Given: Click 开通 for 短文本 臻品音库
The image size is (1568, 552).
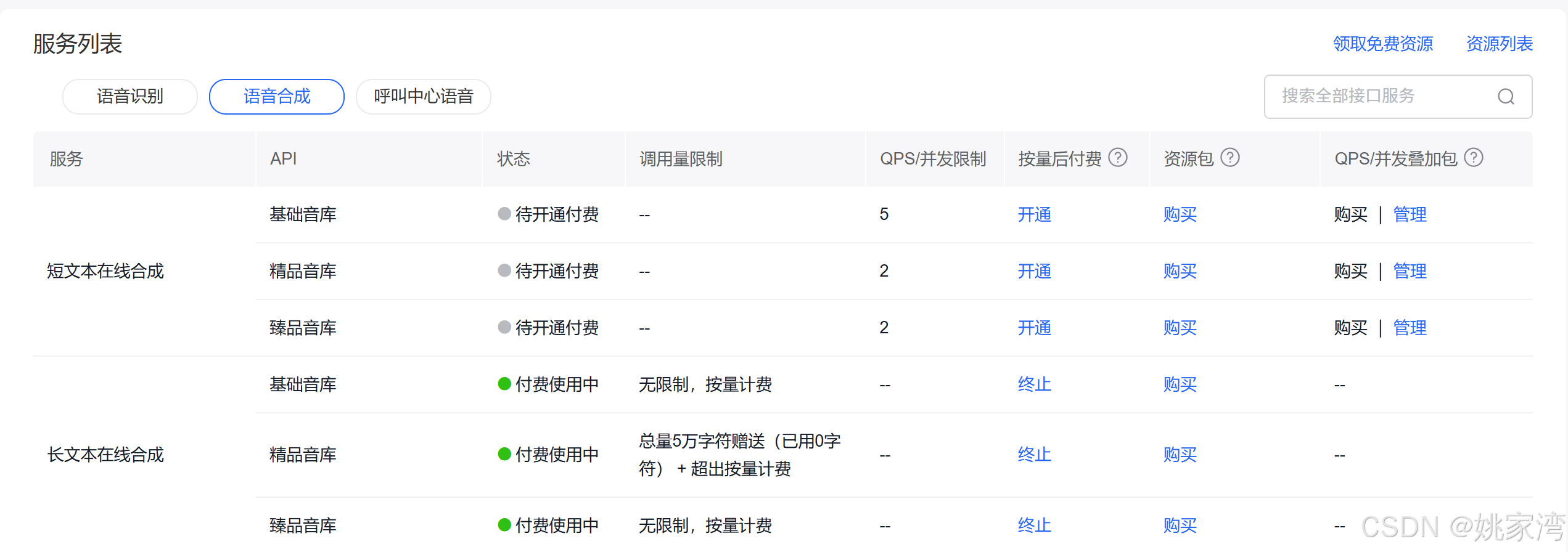Looking at the screenshot, I should (1034, 328).
